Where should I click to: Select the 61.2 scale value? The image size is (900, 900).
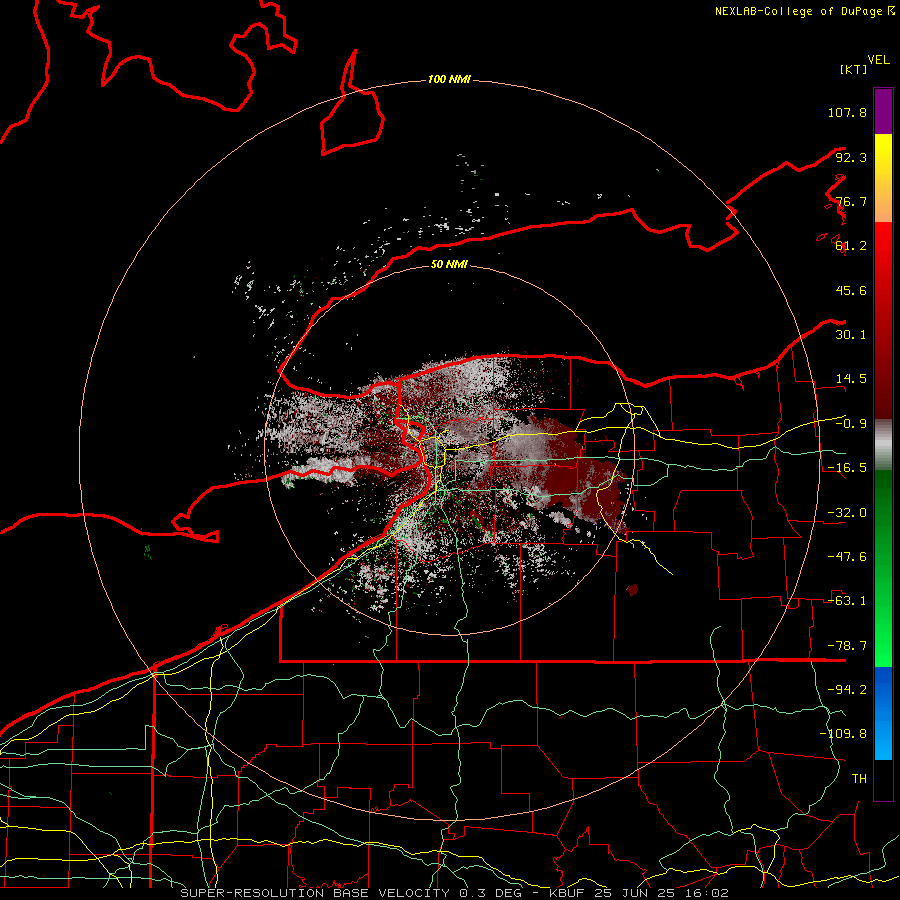coord(851,246)
